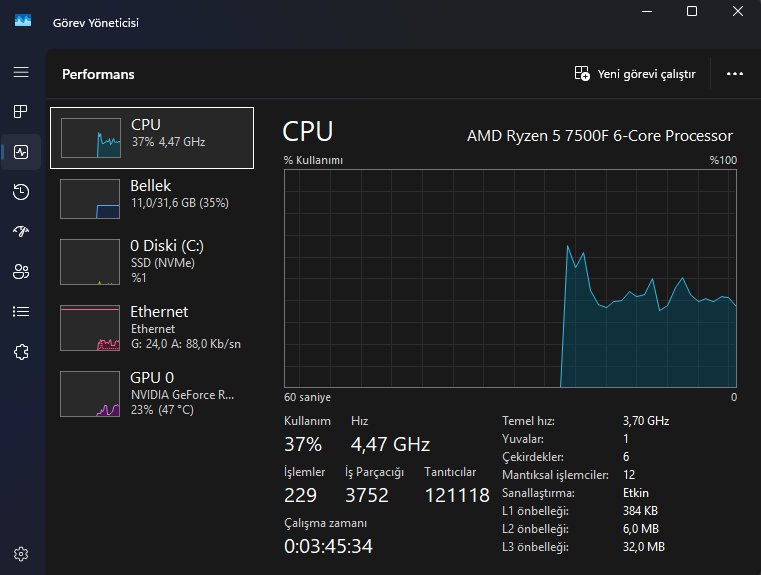761x575 pixels.
Task: Open the hamburger navigation menu
Action: pos(21,72)
